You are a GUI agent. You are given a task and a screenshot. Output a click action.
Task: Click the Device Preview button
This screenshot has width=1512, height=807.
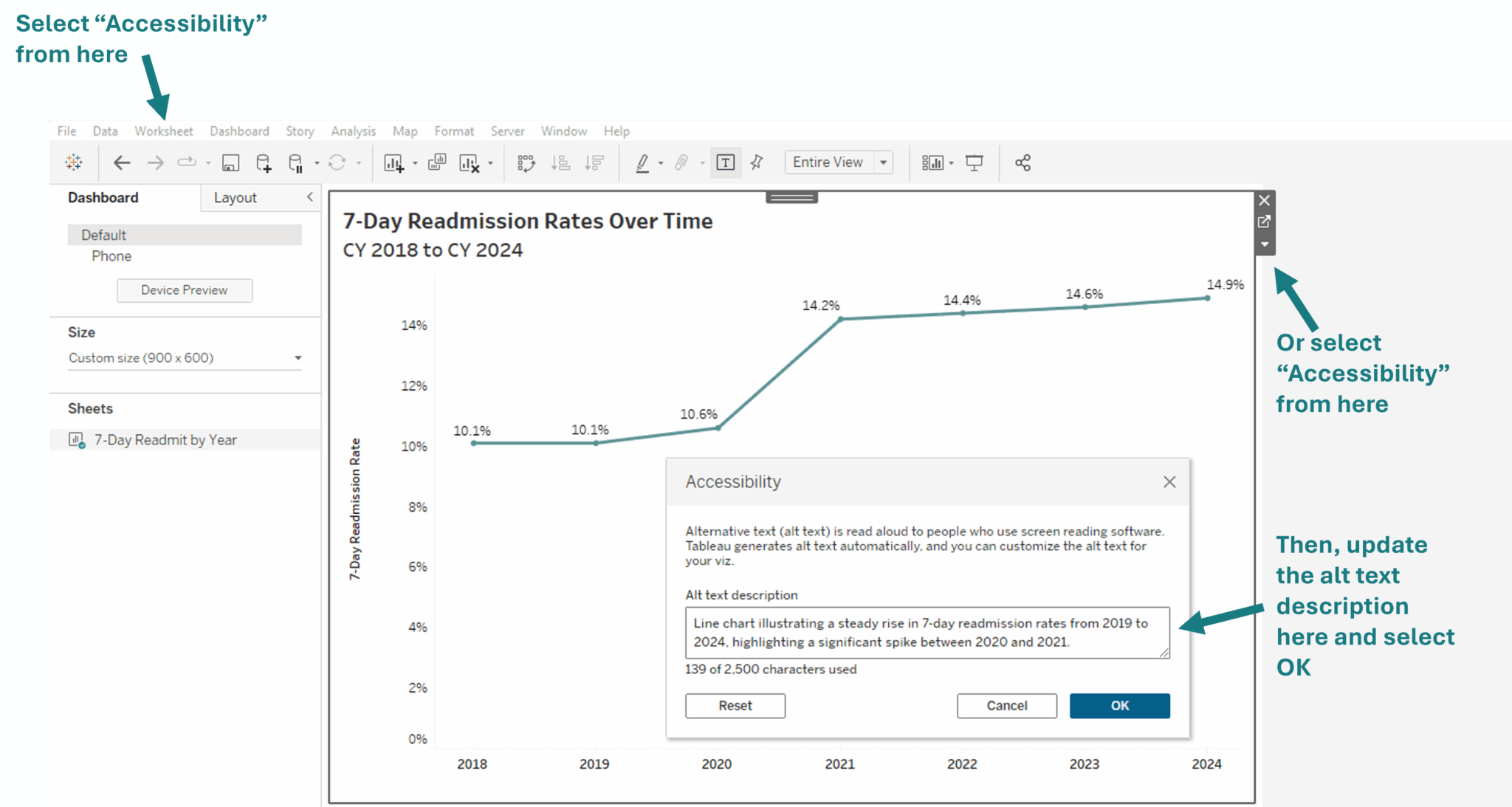pos(185,290)
